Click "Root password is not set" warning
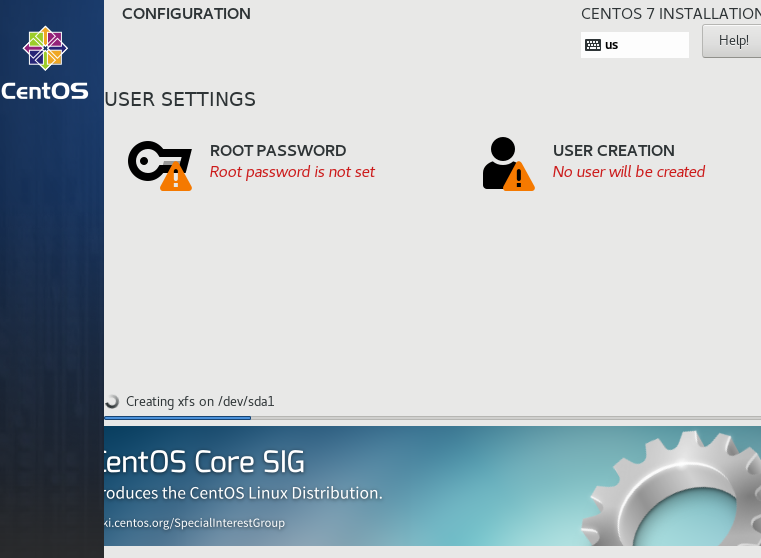Viewport: 761px width, 558px height. click(x=292, y=172)
